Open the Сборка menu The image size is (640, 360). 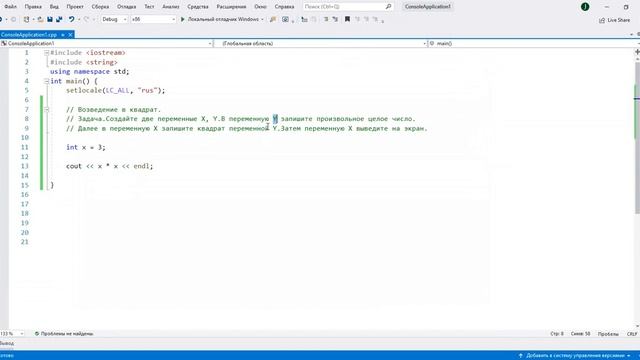(100, 7)
